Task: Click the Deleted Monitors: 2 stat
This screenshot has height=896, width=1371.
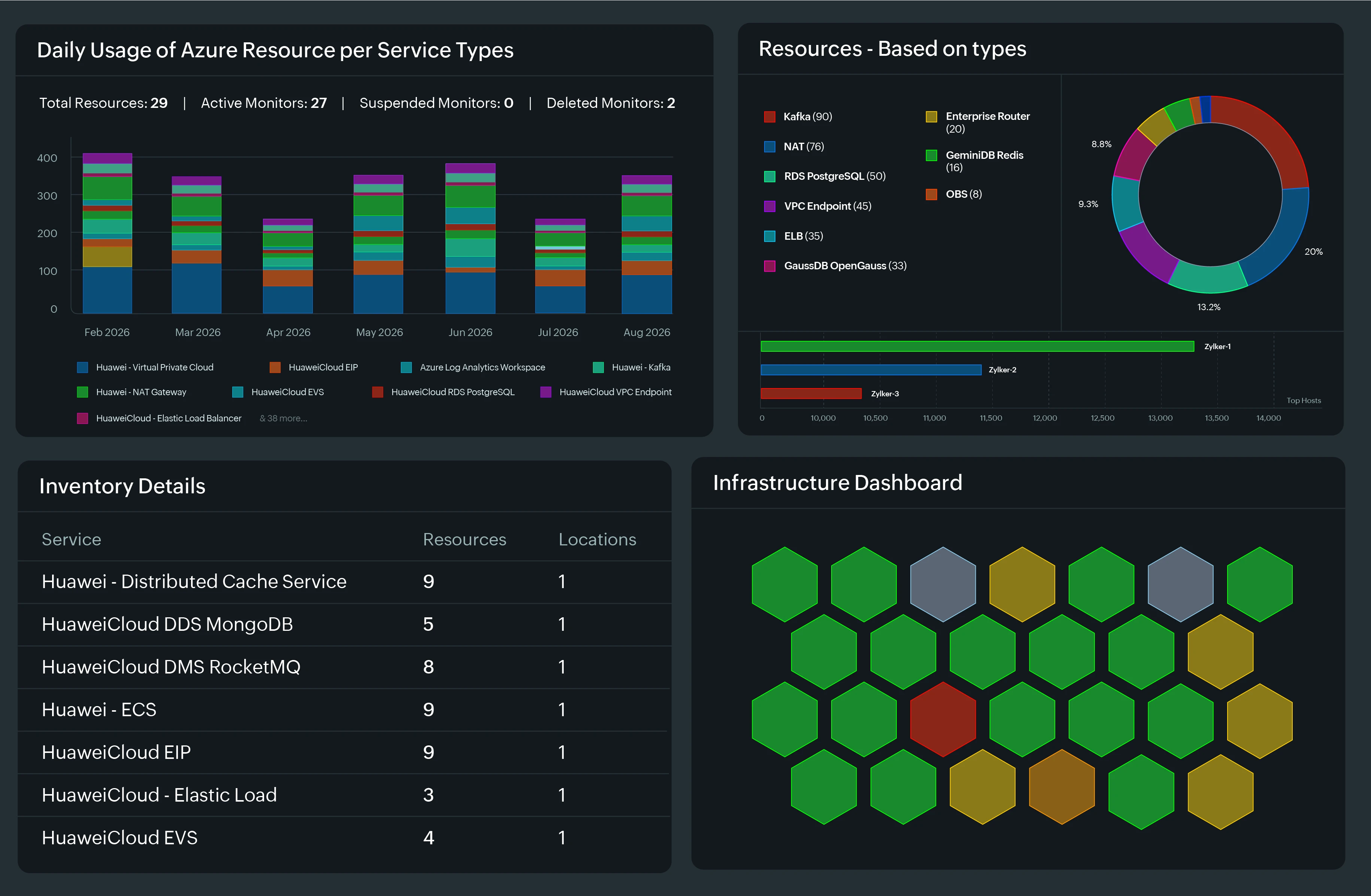Action: [611, 103]
